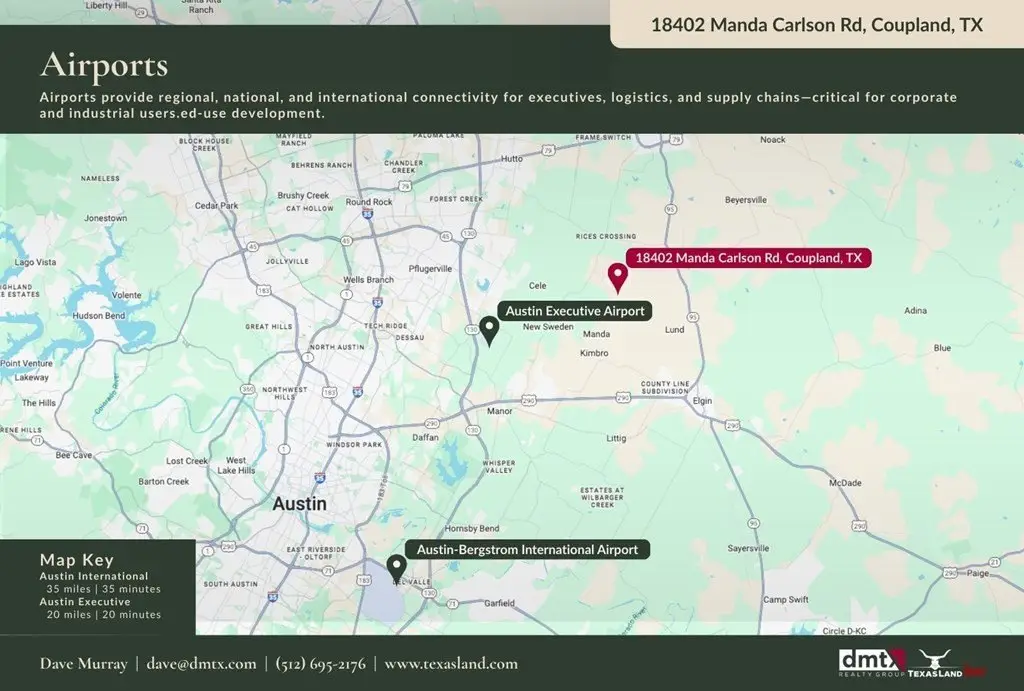Image resolution: width=1024 pixels, height=691 pixels.
Task: Click the address header at top right
Action: tap(816, 25)
